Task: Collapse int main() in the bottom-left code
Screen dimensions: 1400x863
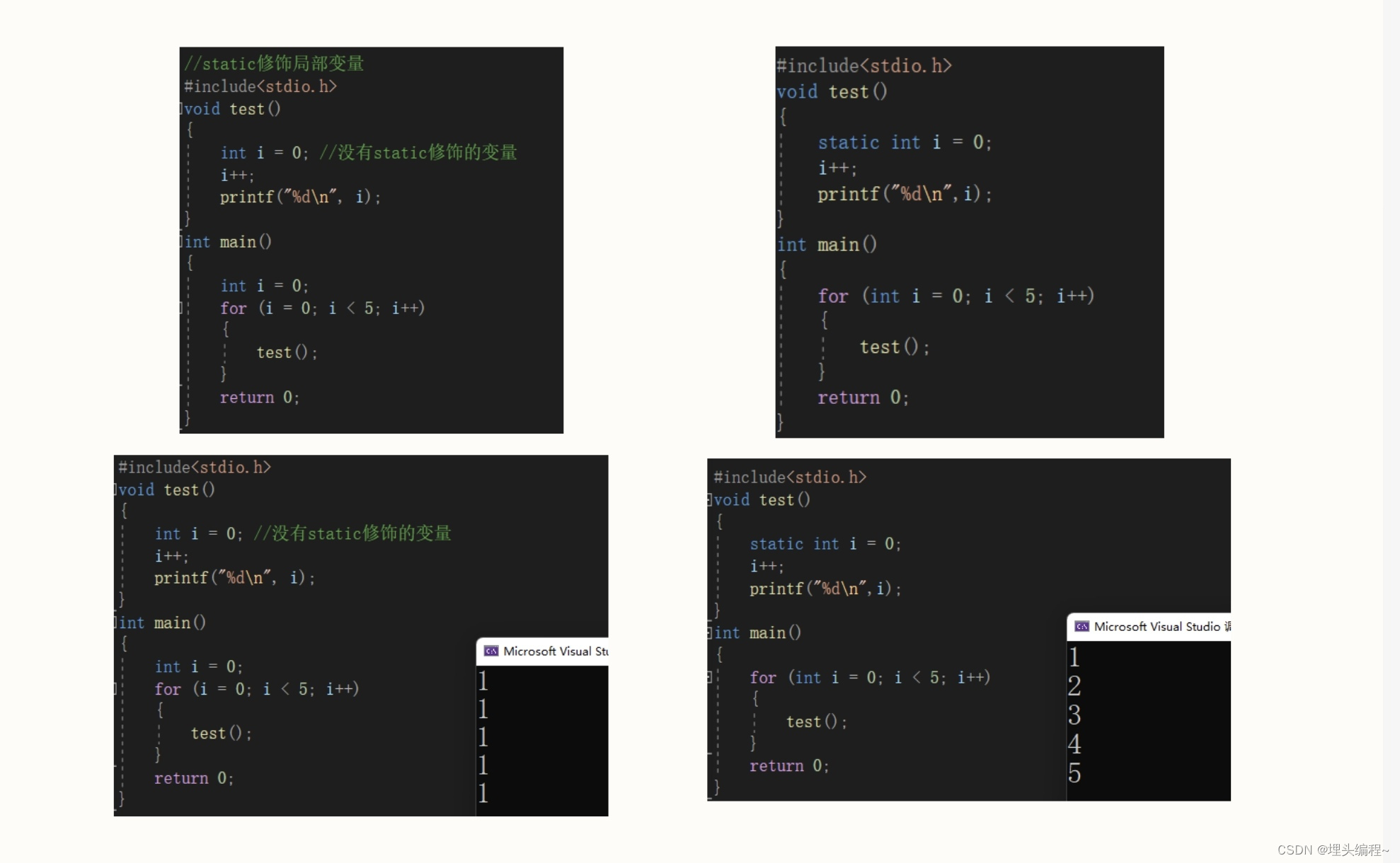Action: pyautogui.click(x=116, y=623)
